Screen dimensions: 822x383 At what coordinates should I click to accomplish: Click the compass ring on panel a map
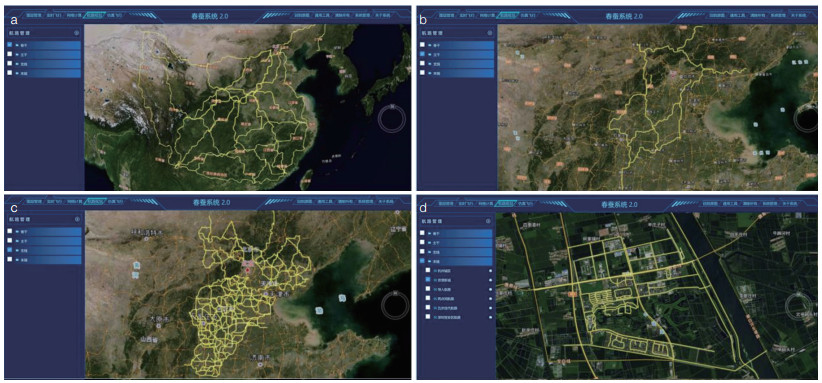tap(392, 119)
